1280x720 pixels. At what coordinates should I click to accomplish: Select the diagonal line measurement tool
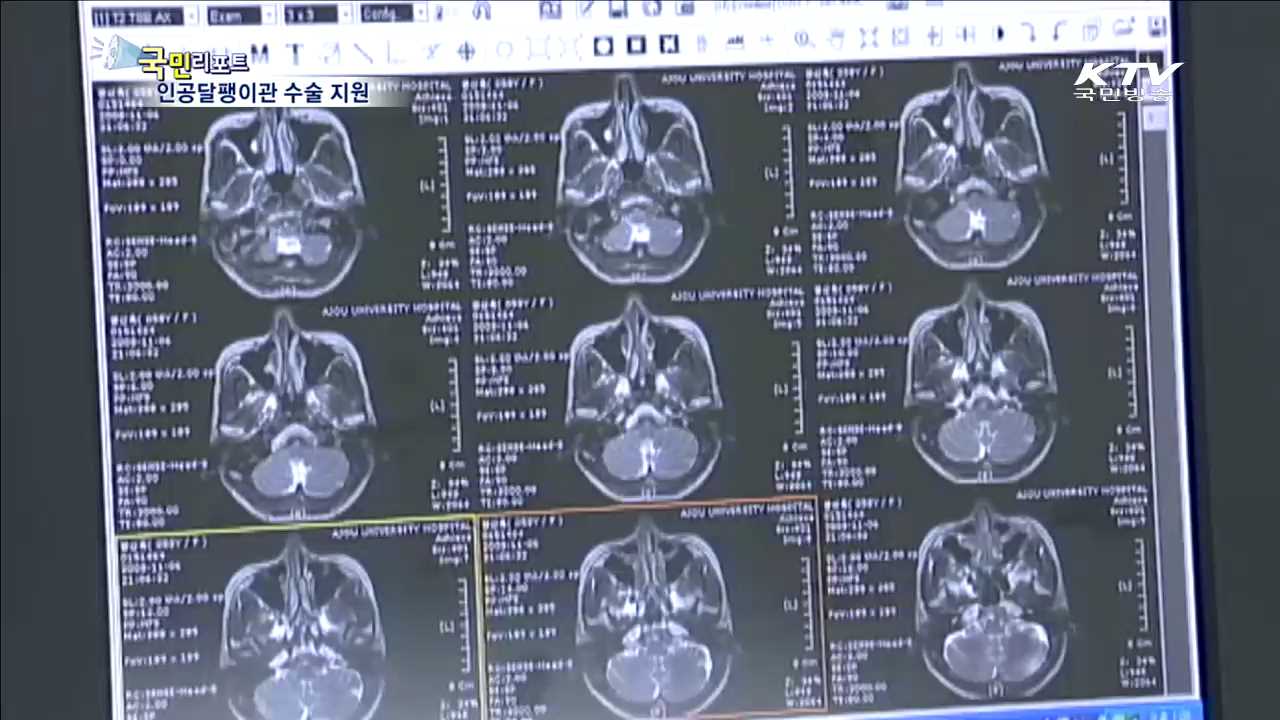point(362,51)
